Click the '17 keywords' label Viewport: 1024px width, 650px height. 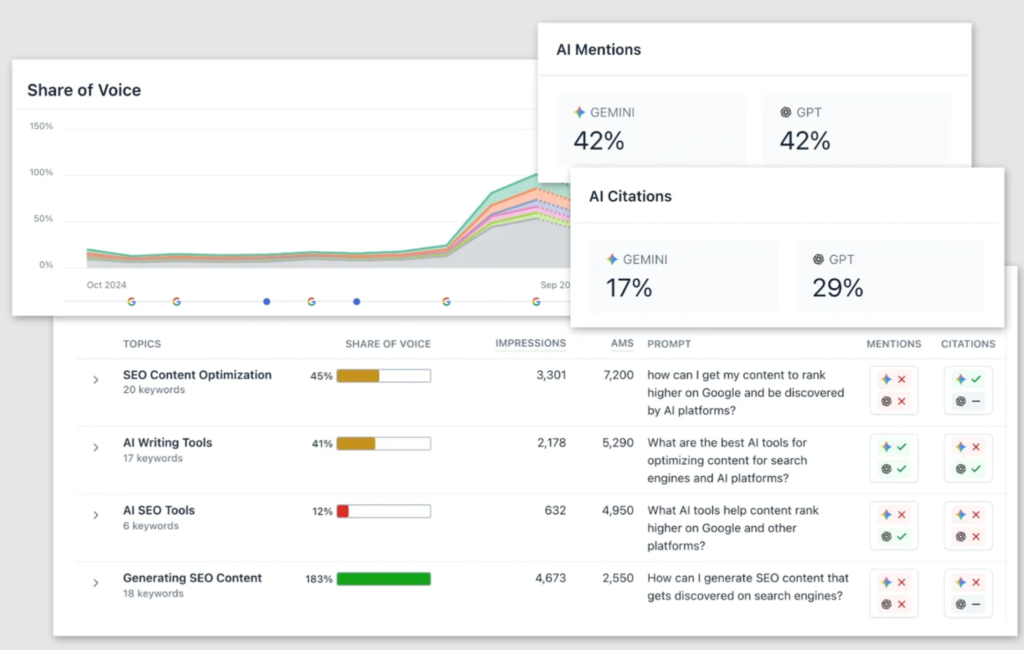pos(153,459)
